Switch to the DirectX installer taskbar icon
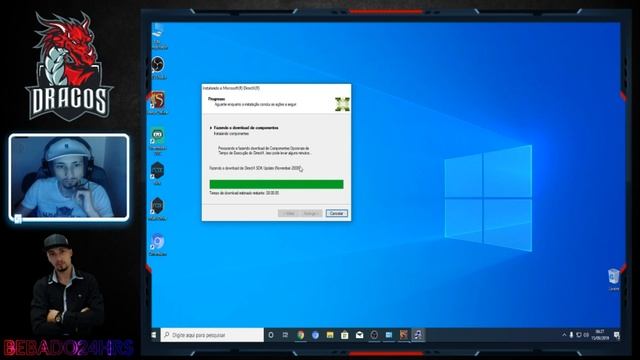640x360 pixels. [x=418, y=335]
